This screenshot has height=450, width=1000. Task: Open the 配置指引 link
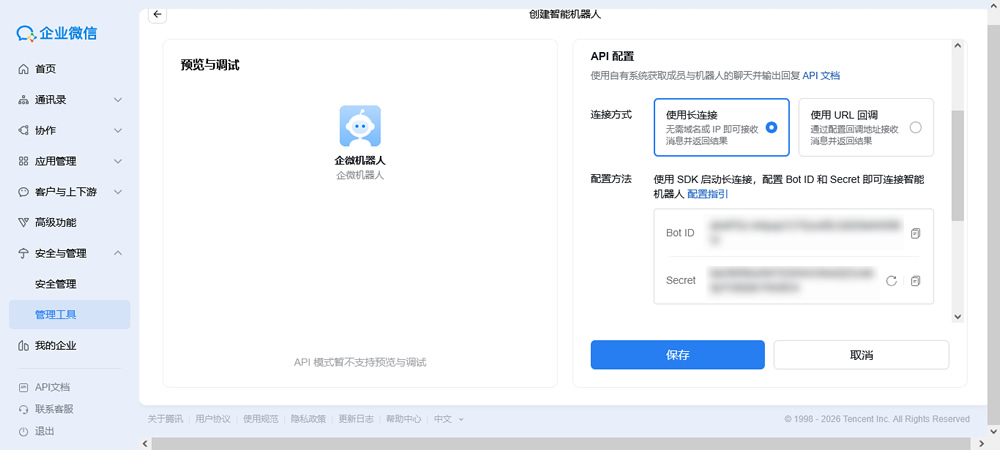[x=707, y=194]
